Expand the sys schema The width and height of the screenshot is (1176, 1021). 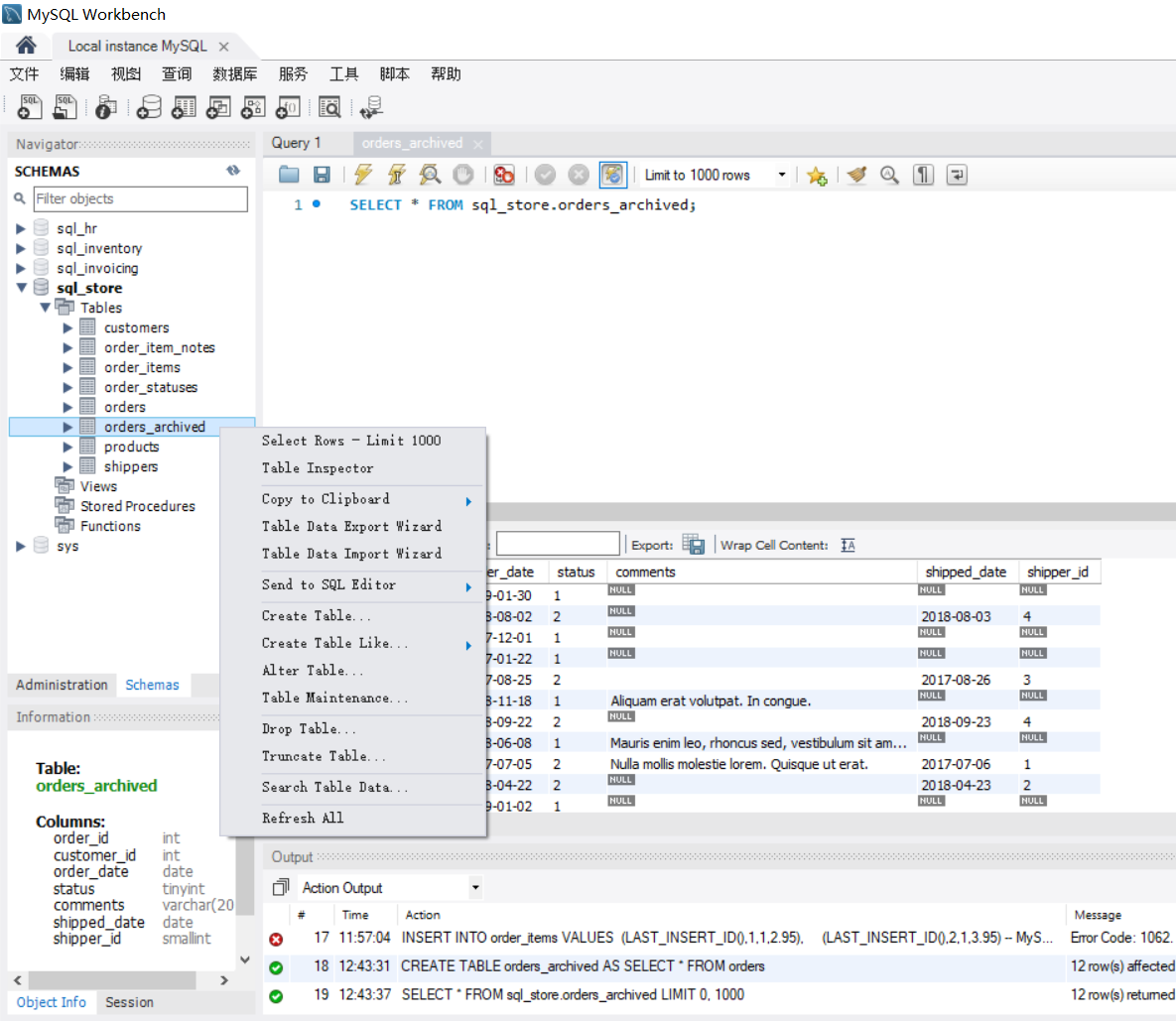click(21, 546)
